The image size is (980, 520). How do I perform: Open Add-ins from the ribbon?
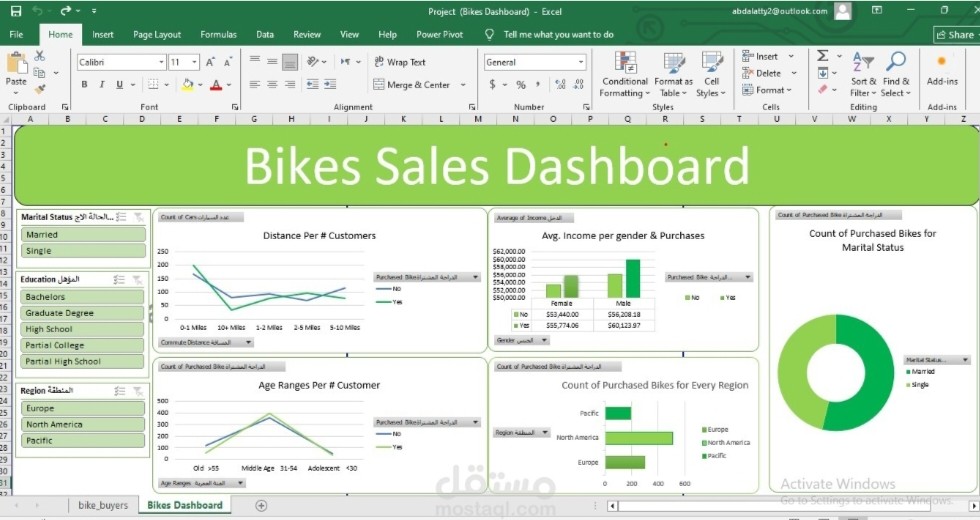[942, 69]
